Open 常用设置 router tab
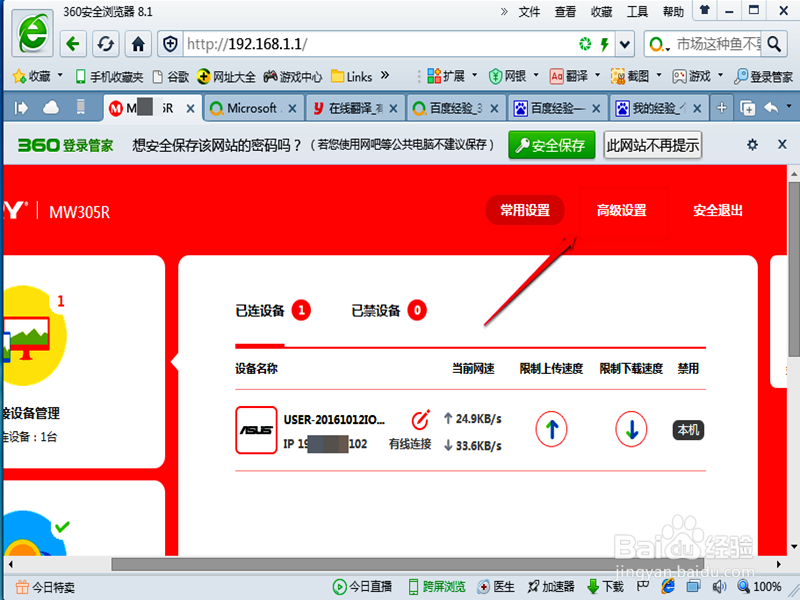 [x=525, y=210]
